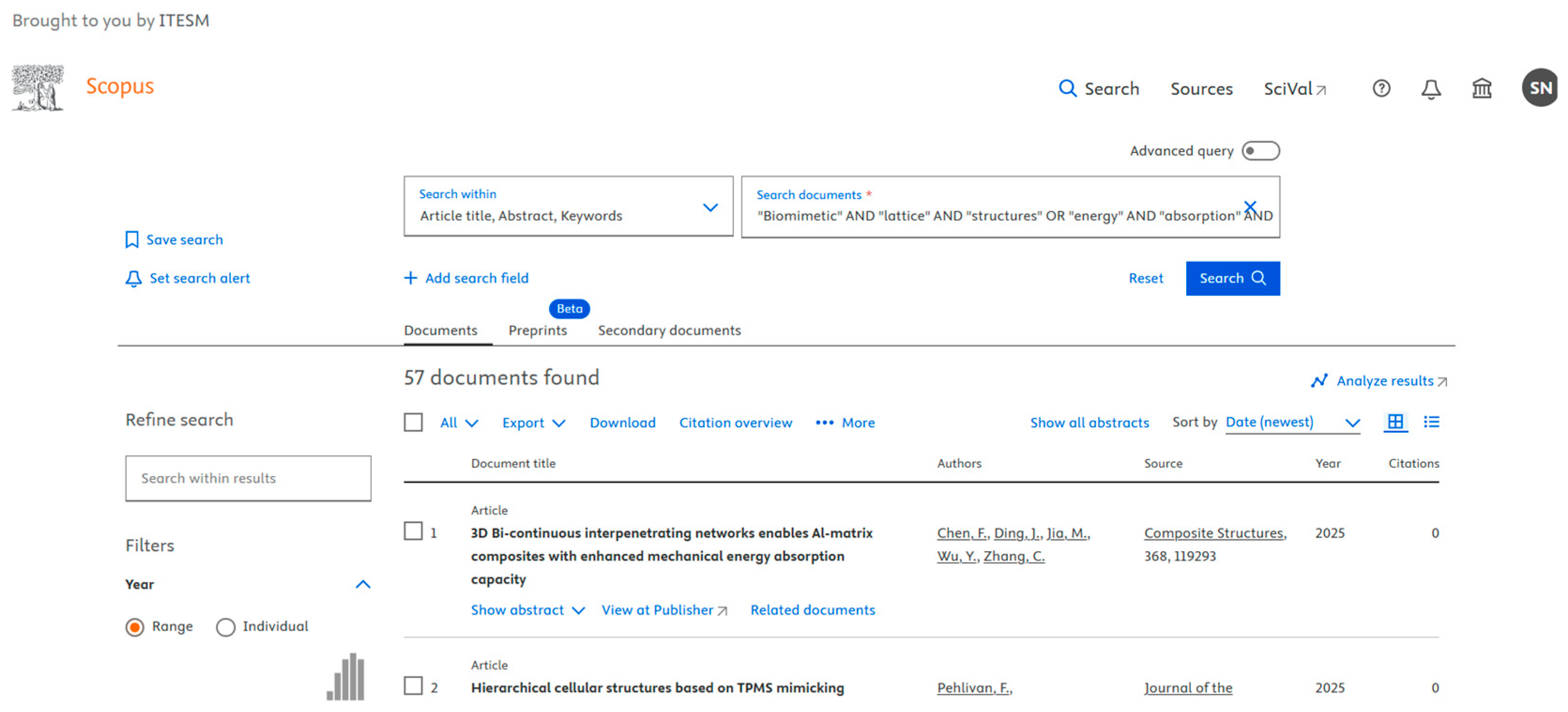Viewport: 1568px width, 712px height.
Task: Tick checkbox for document 1
Action: [413, 532]
